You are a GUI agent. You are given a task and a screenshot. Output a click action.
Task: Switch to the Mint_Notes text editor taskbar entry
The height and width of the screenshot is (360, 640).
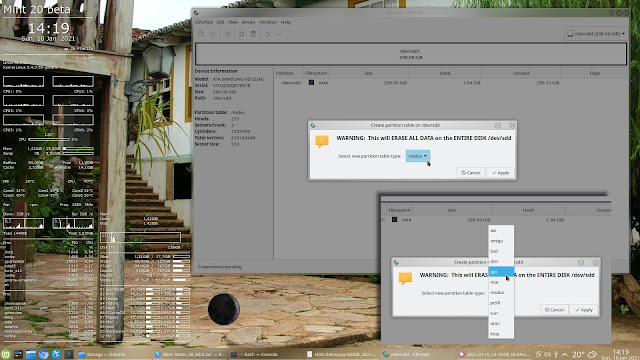190,354
